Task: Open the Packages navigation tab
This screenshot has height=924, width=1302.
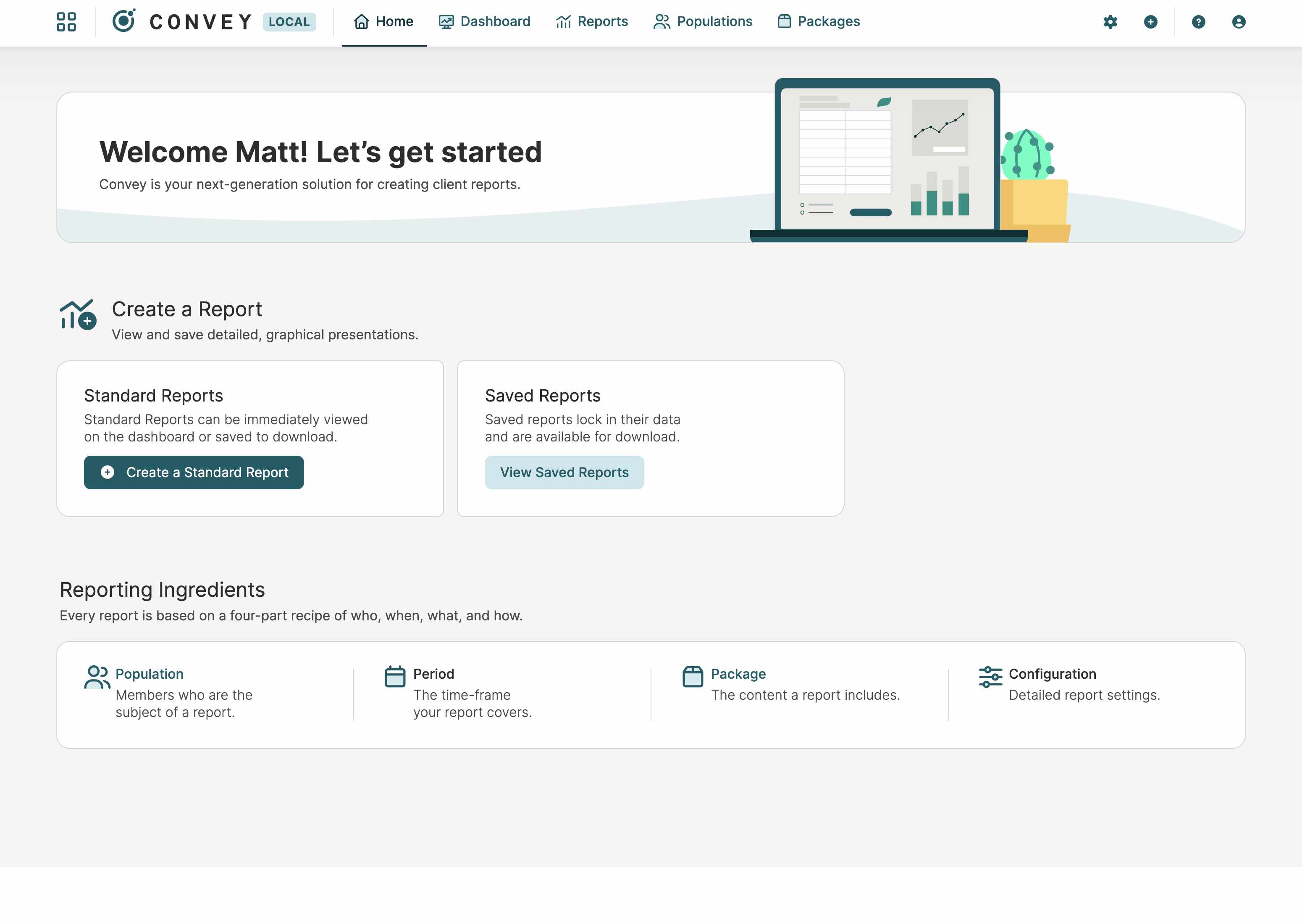Action: [819, 21]
